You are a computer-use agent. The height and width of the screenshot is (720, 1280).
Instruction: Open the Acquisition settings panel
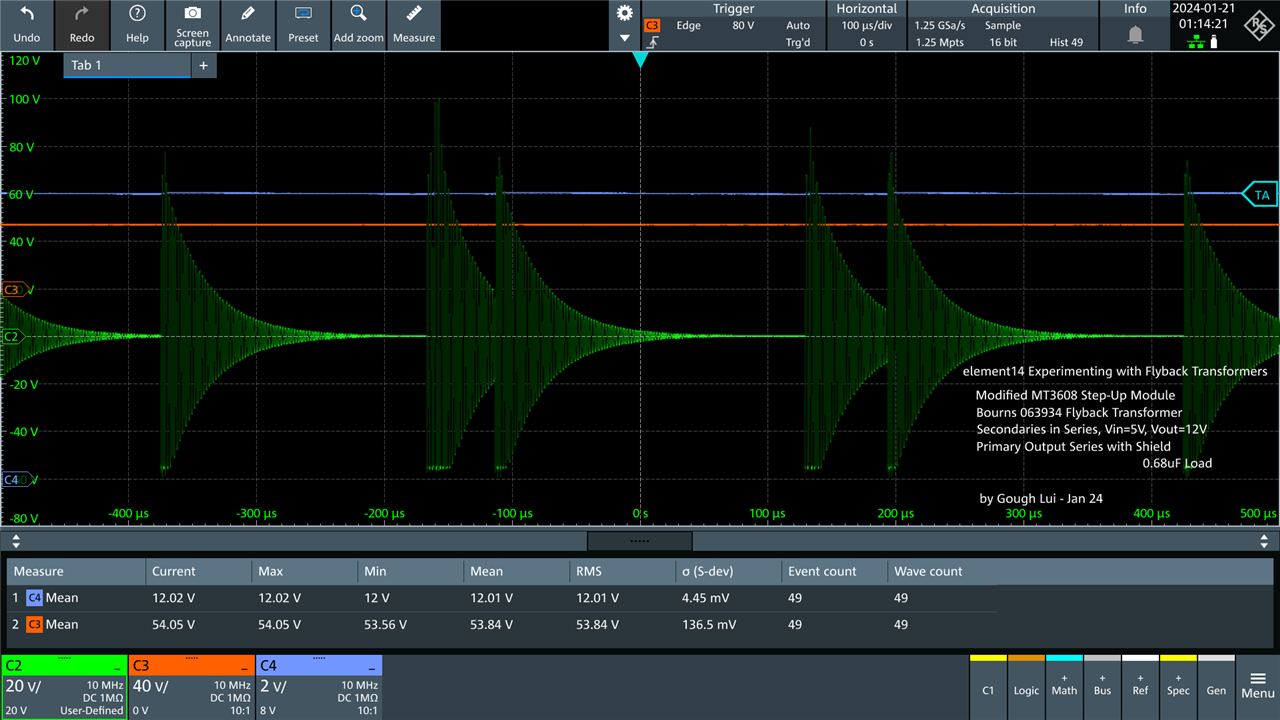pyautogui.click(x=1002, y=25)
